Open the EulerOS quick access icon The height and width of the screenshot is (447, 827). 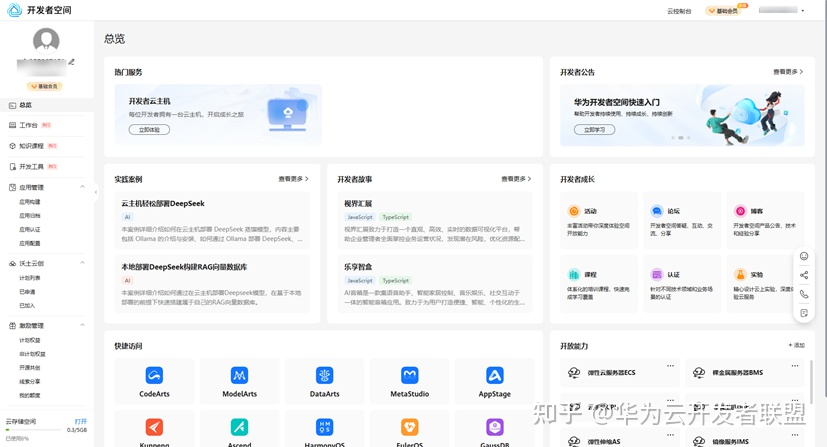(x=410, y=427)
